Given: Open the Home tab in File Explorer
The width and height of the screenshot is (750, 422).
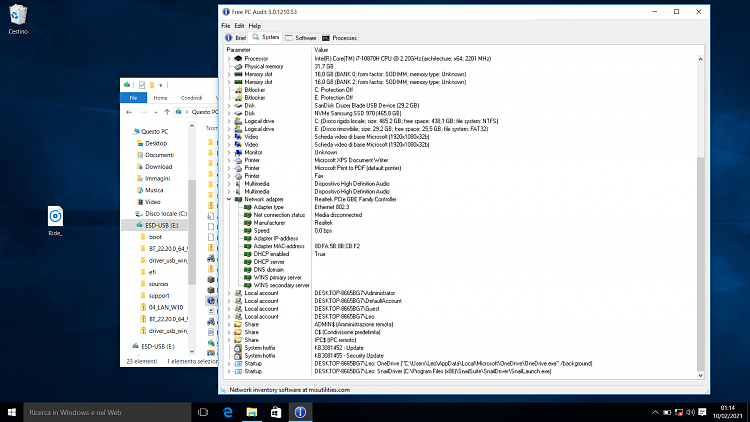Looking at the screenshot, I should 160,98.
